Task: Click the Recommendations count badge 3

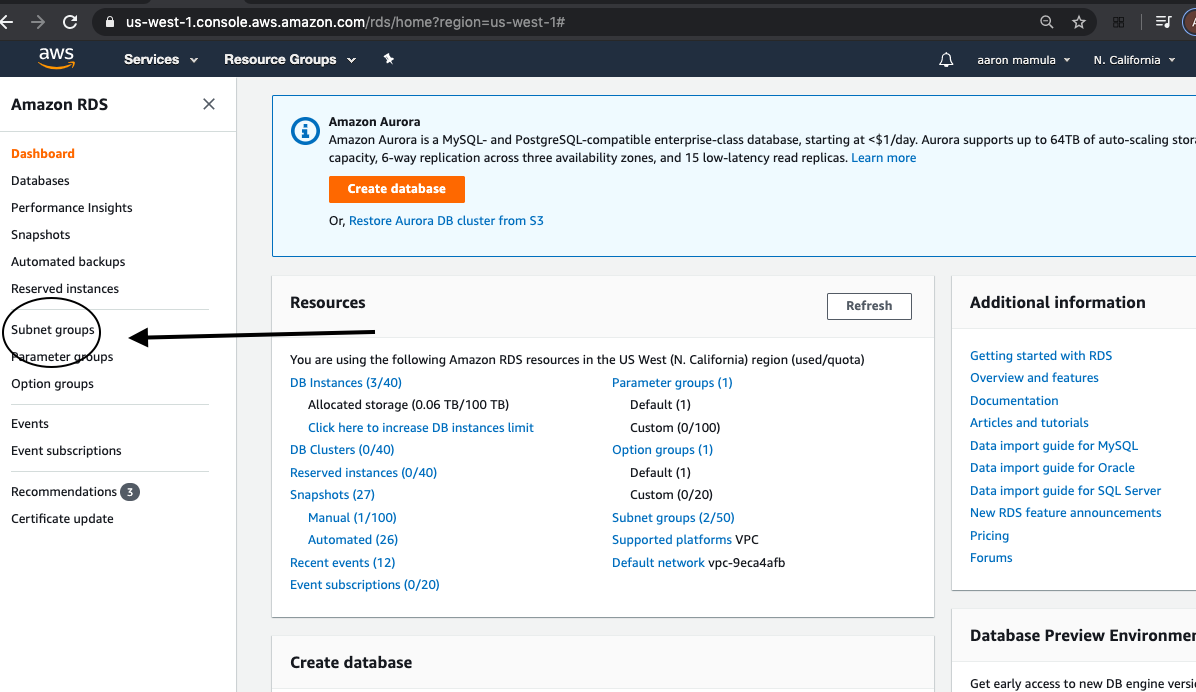Action: tap(130, 492)
